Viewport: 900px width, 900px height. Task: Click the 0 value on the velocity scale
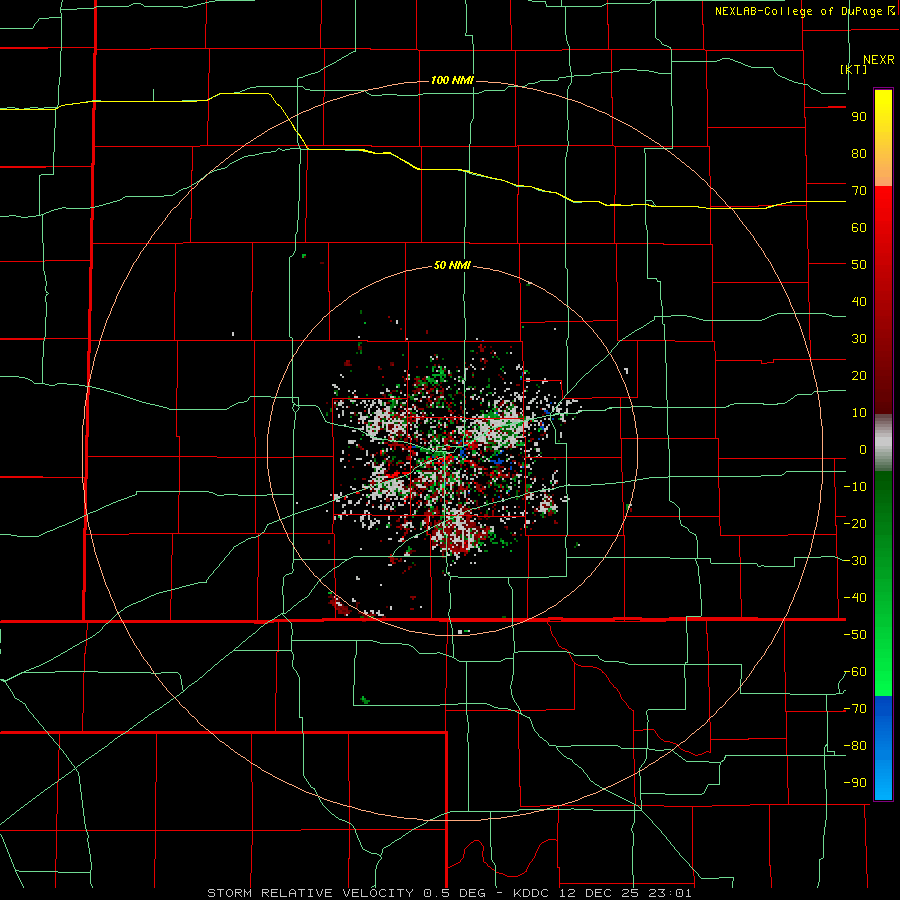click(x=863, y=450)
